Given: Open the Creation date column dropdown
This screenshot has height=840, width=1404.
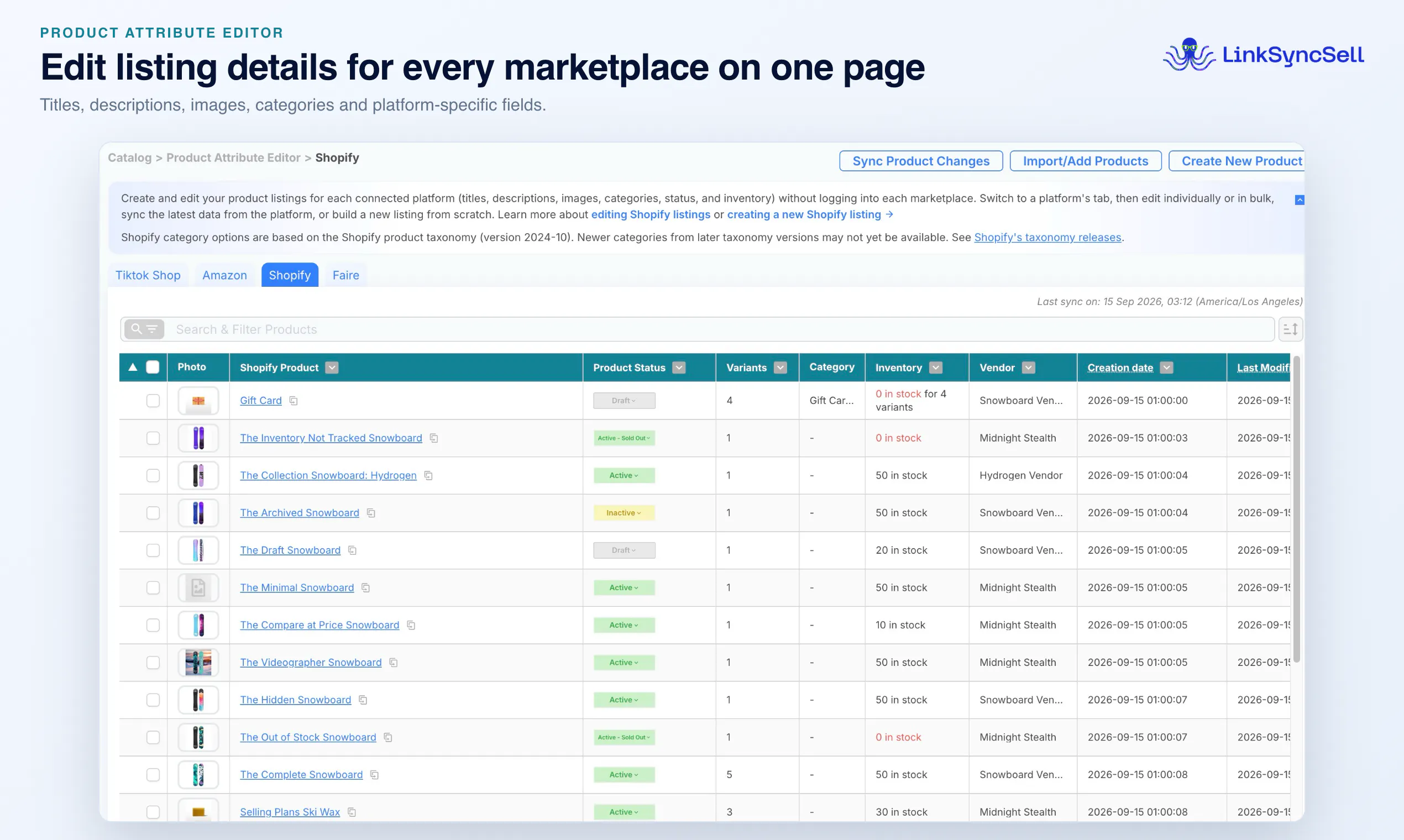Looking at the screenshot, I should [1166, 368].
